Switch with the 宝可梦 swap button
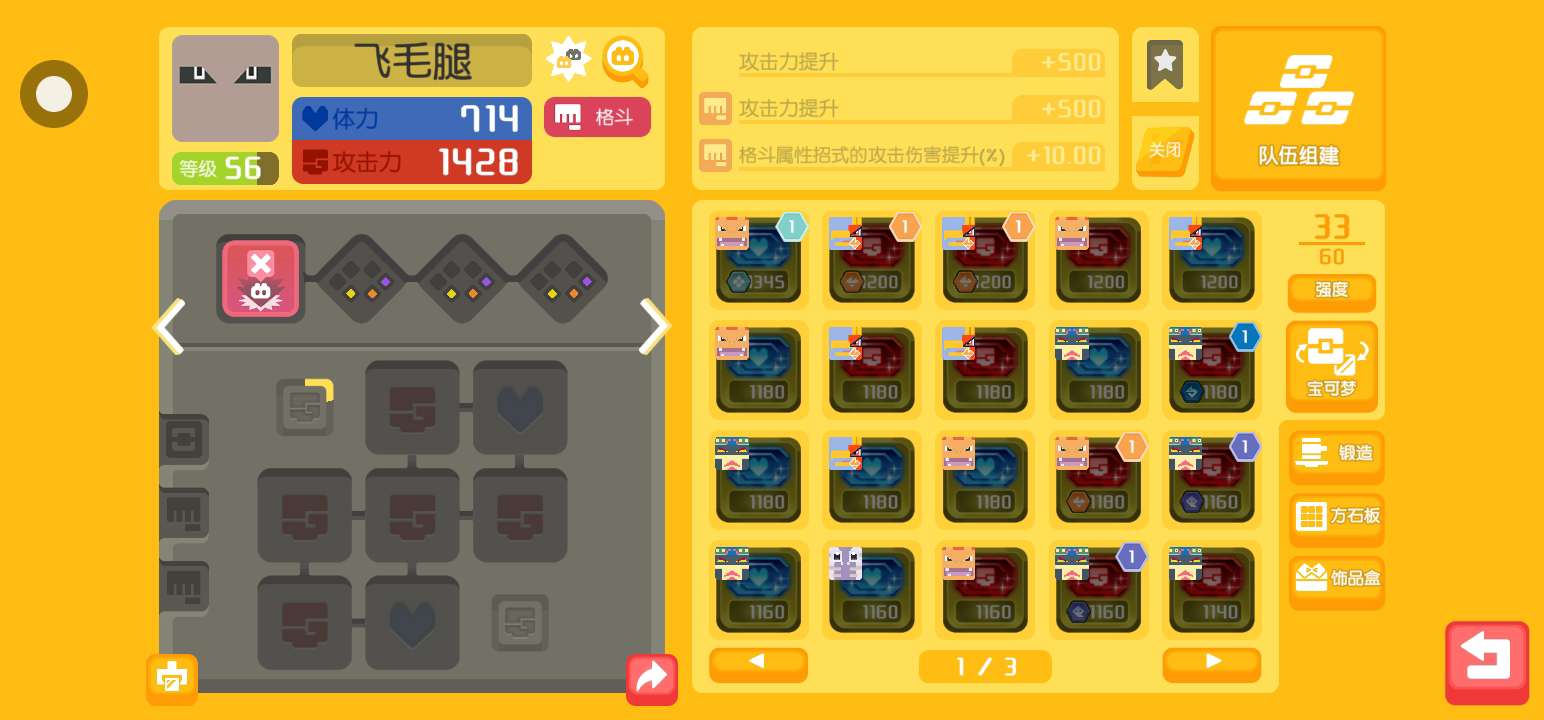 point(1332,366)
